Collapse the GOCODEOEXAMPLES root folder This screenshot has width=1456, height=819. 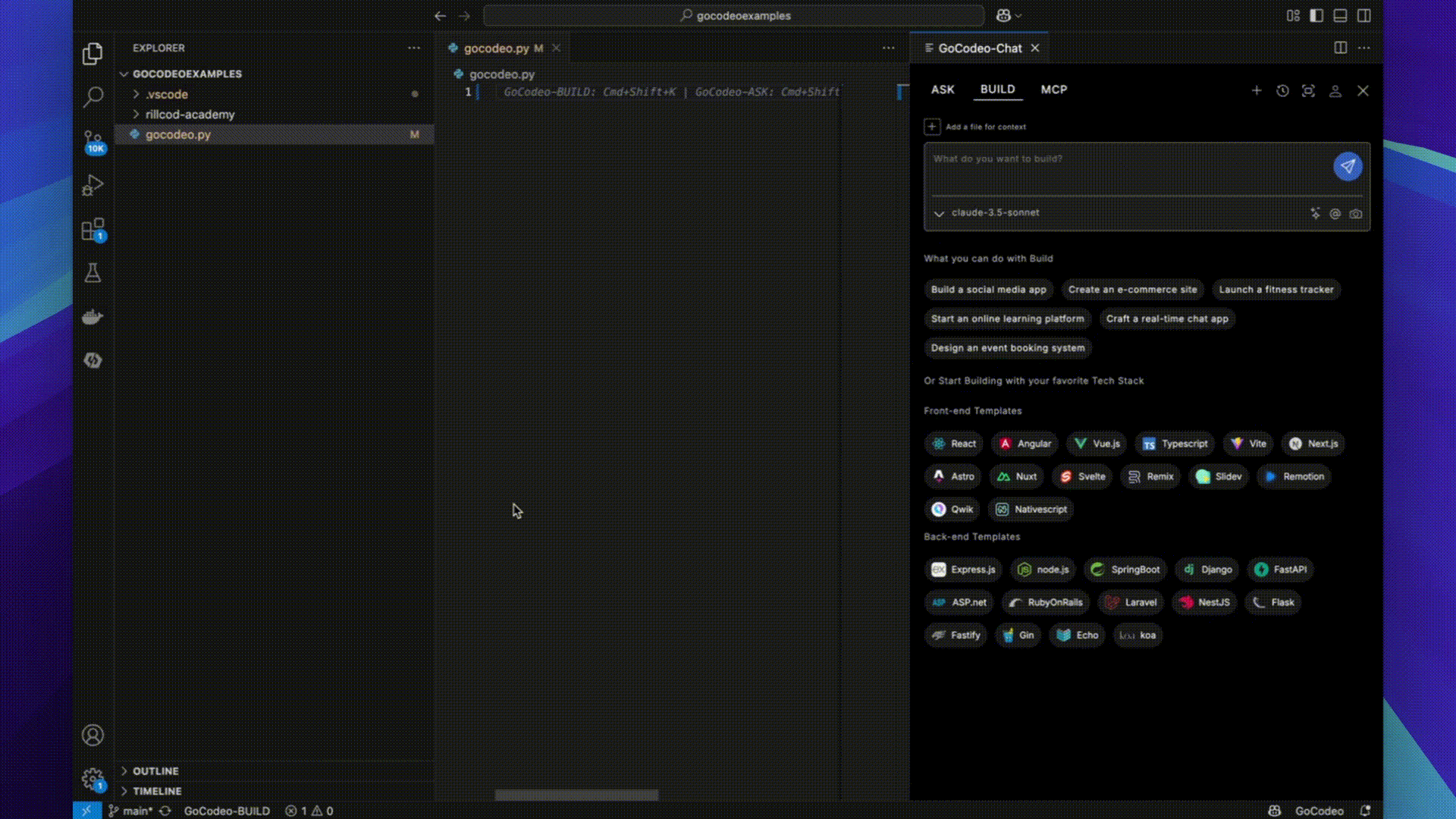pyautogui.click(x=187, y=74)
